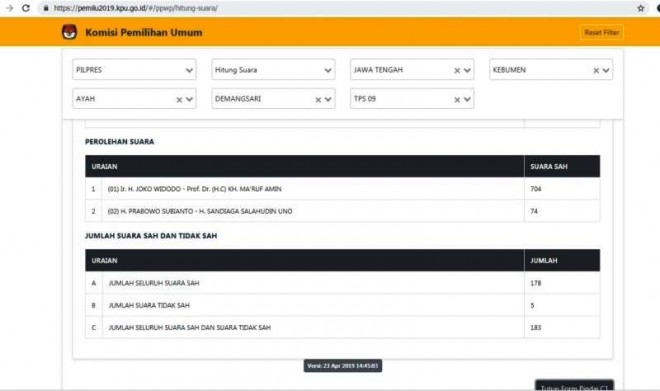Open the PILPRES election type dropdown
Viewport: 660px width, 391px height.
pos(134,69)
